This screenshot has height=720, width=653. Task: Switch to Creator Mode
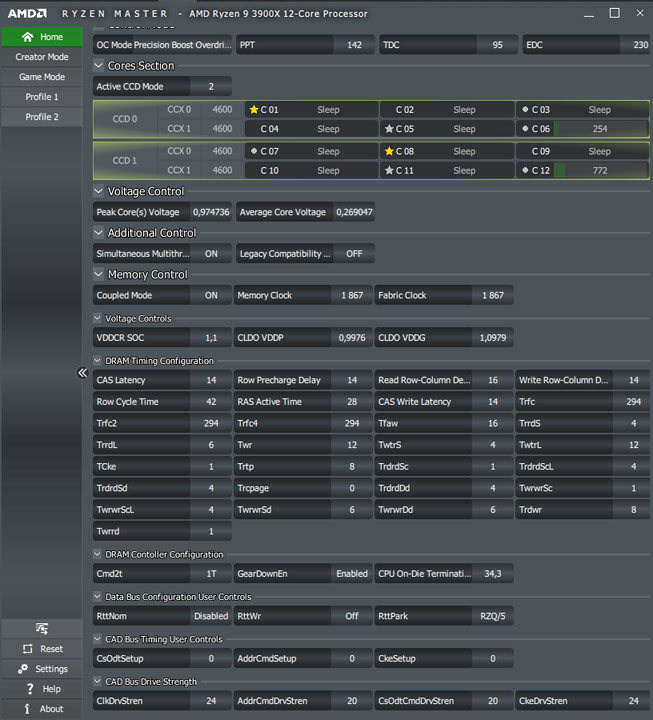point(42,57)
